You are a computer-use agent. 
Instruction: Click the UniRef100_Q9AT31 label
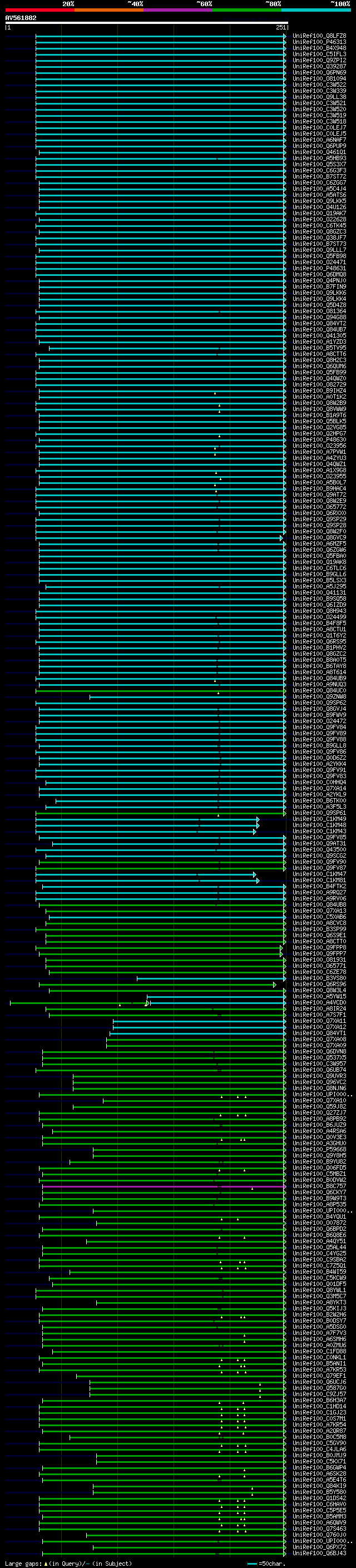[x=319, y=843]
